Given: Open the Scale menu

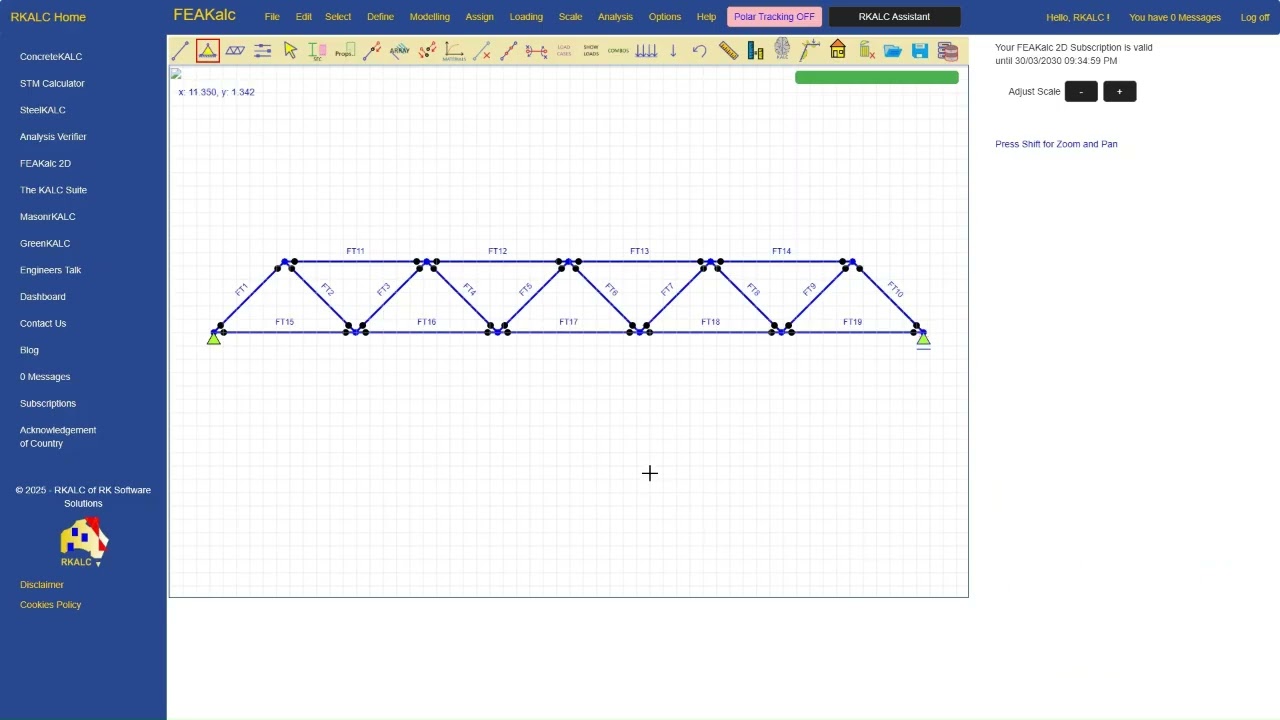Looking at the screenshot, I should (x=570, y=17).
